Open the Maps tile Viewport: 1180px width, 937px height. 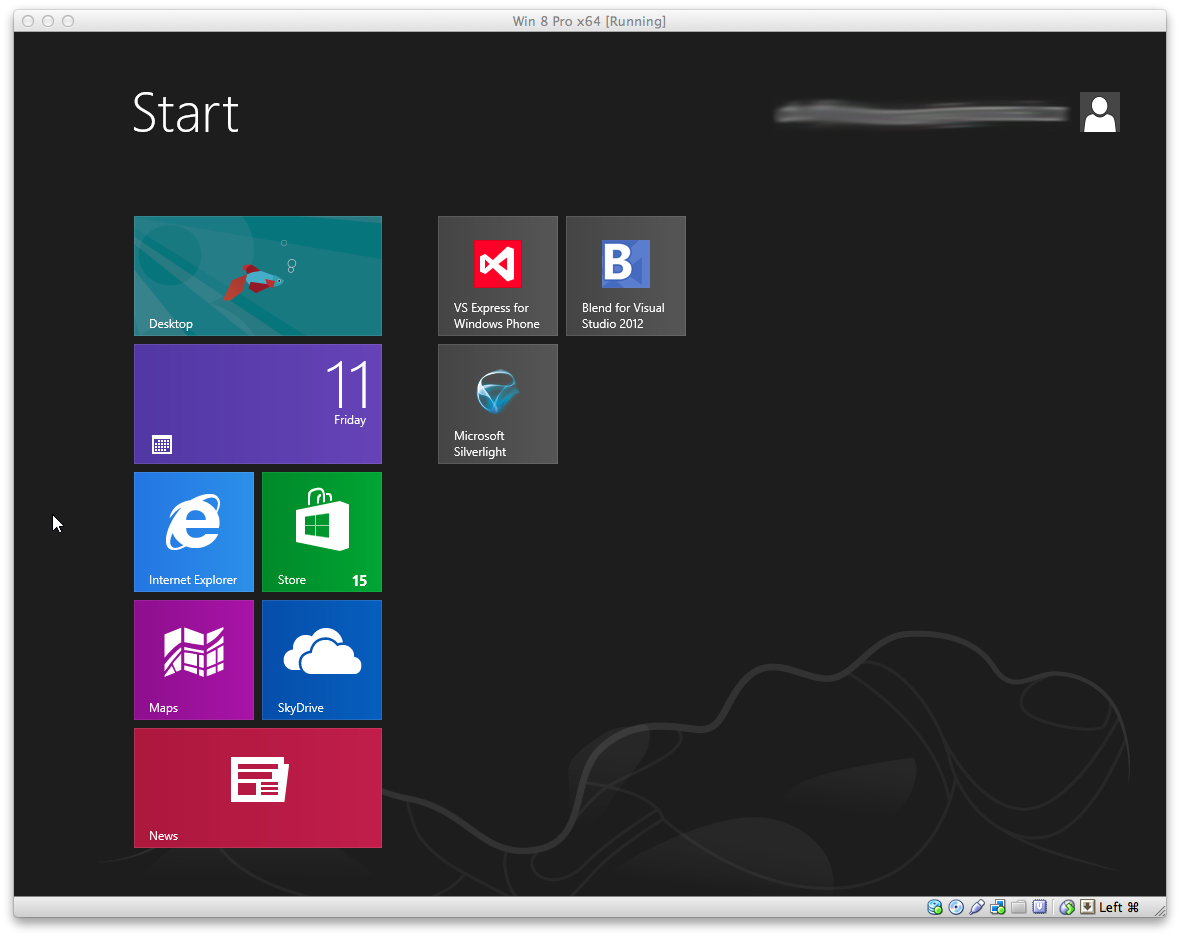point(193,659)
